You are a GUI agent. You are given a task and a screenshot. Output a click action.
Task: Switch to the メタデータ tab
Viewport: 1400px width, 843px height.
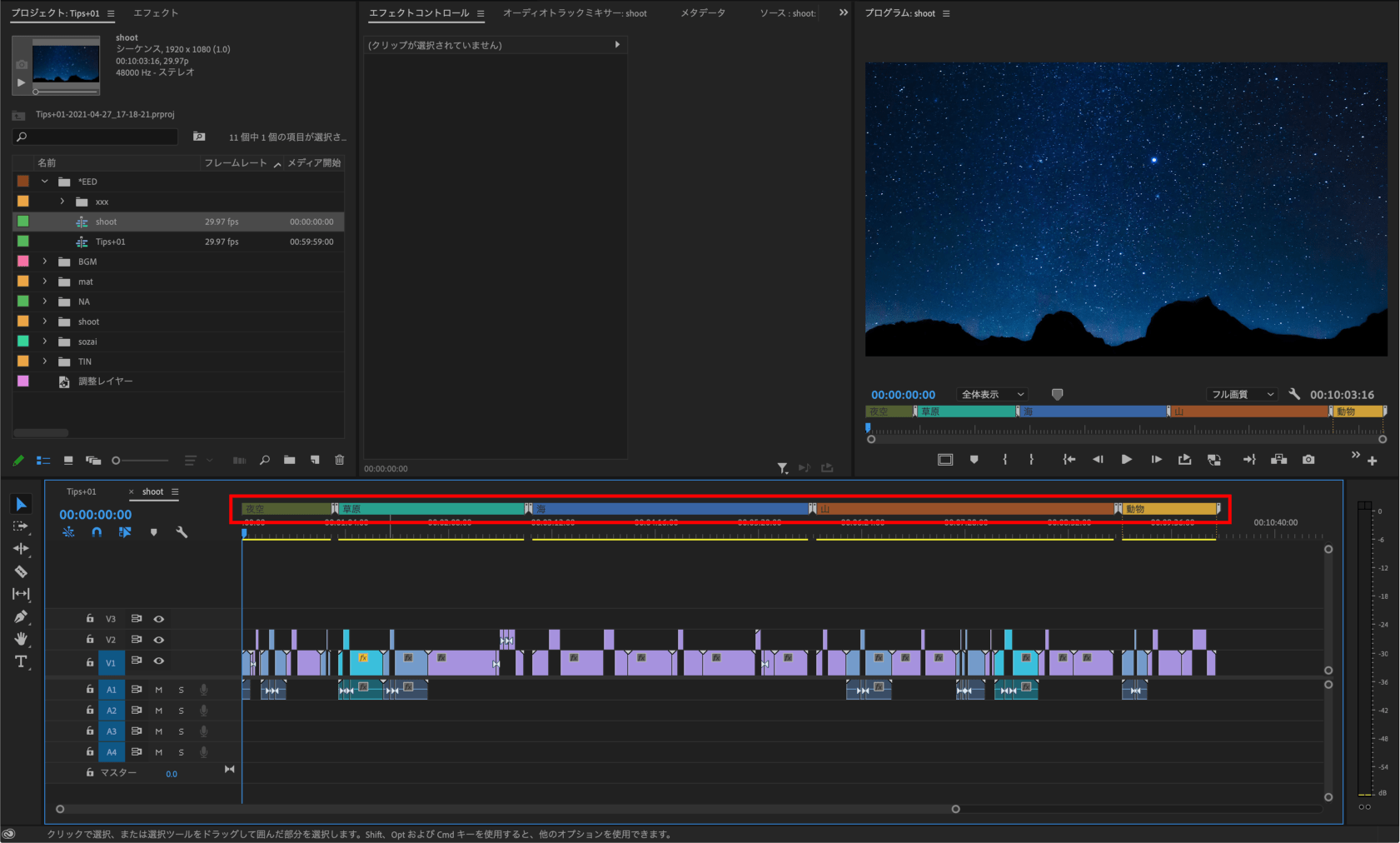click(x=703, y=13)
